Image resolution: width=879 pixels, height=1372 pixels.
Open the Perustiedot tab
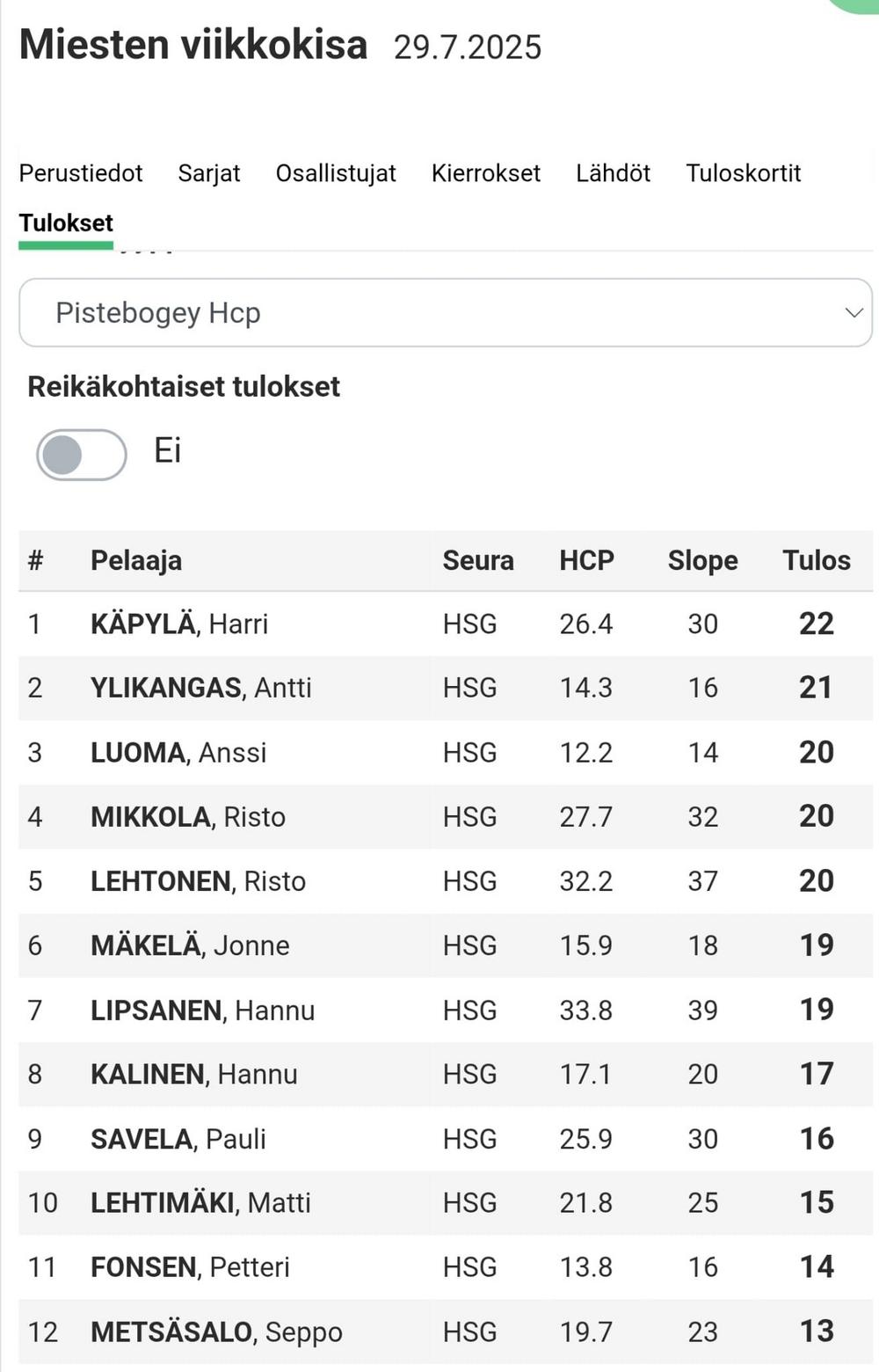tap(81, 173)
